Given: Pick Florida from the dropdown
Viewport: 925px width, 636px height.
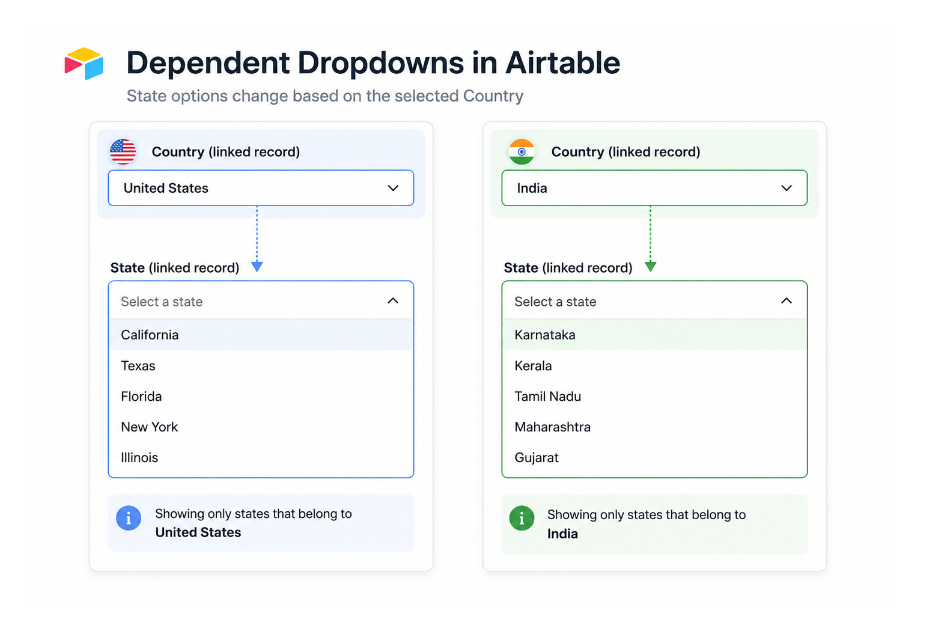Looking at the screenshot, I should [261, 396].
